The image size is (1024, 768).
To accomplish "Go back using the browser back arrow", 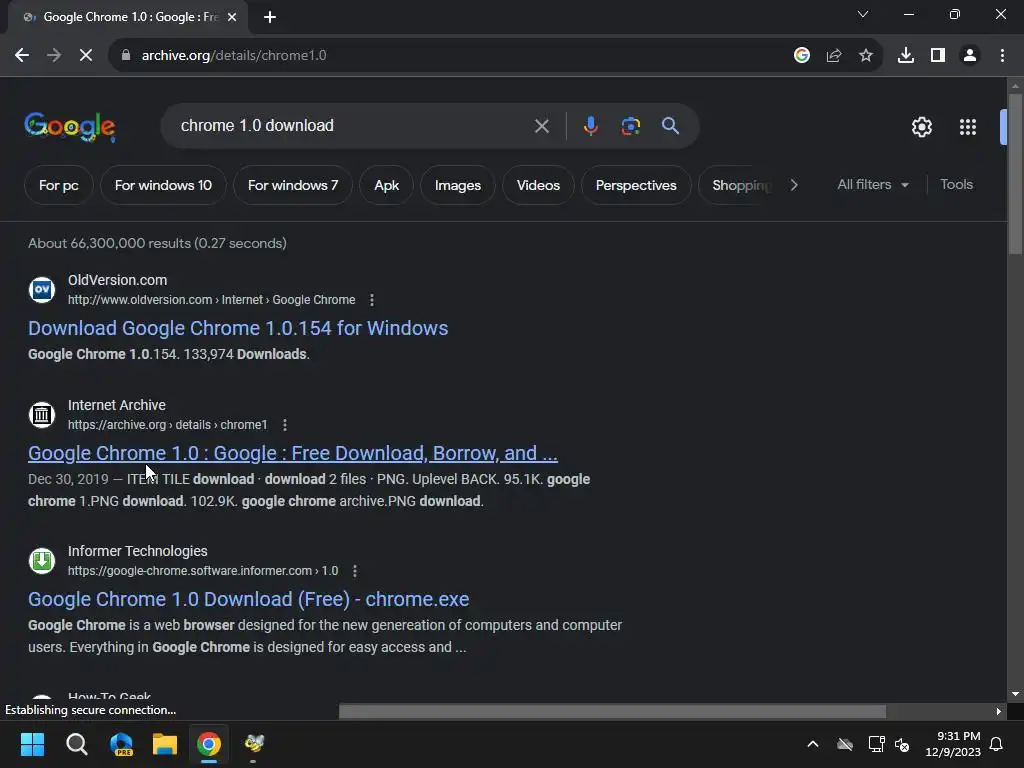I will pyautogui.click(x=22, y=56).
